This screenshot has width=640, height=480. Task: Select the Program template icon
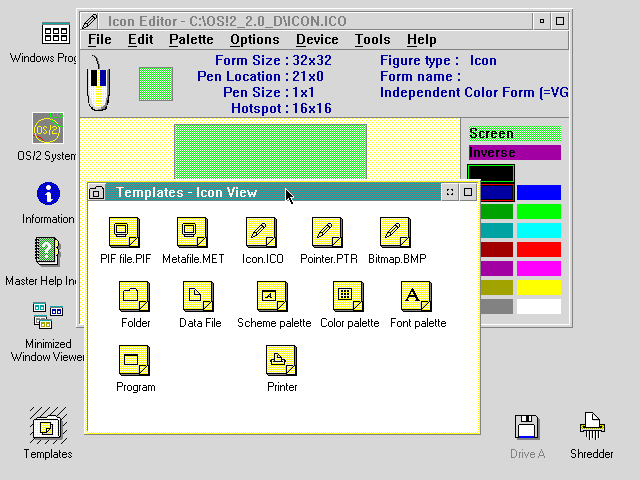click(x=134, y=360)
